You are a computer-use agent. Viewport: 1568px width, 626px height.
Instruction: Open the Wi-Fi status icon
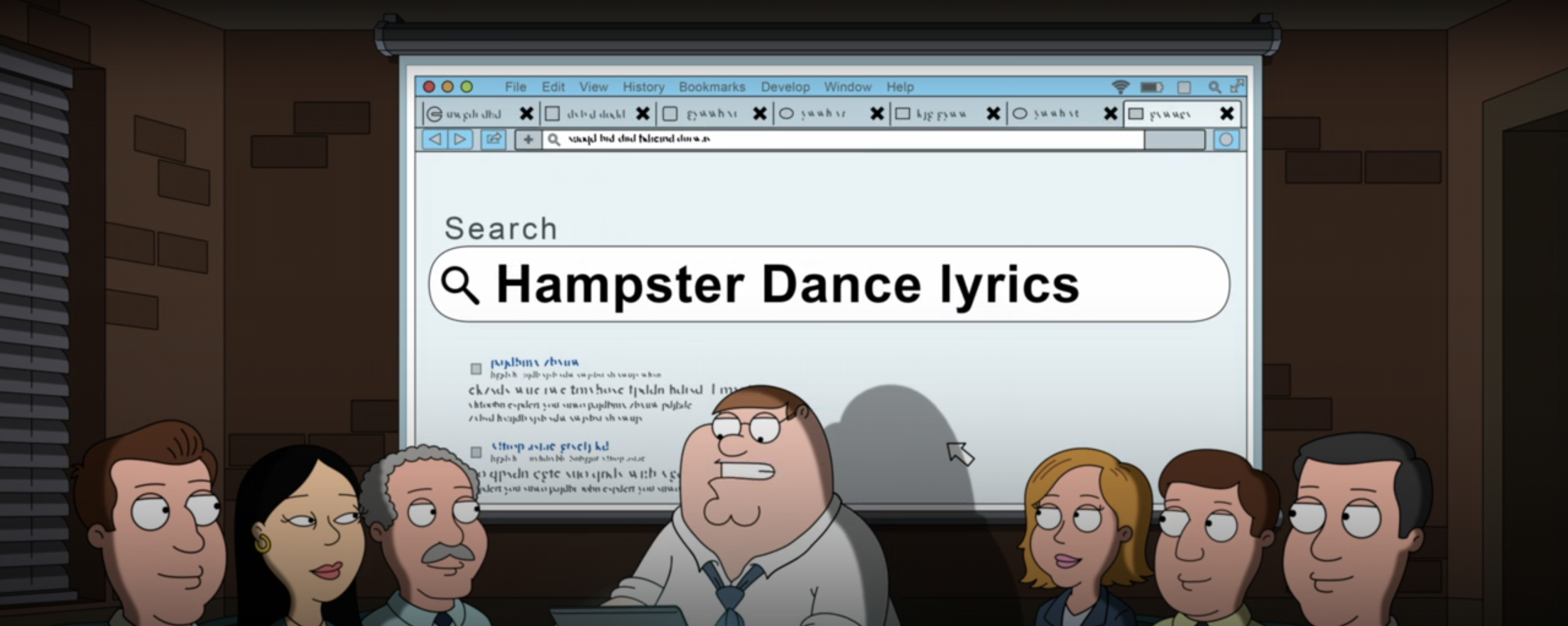(1120, 87)
